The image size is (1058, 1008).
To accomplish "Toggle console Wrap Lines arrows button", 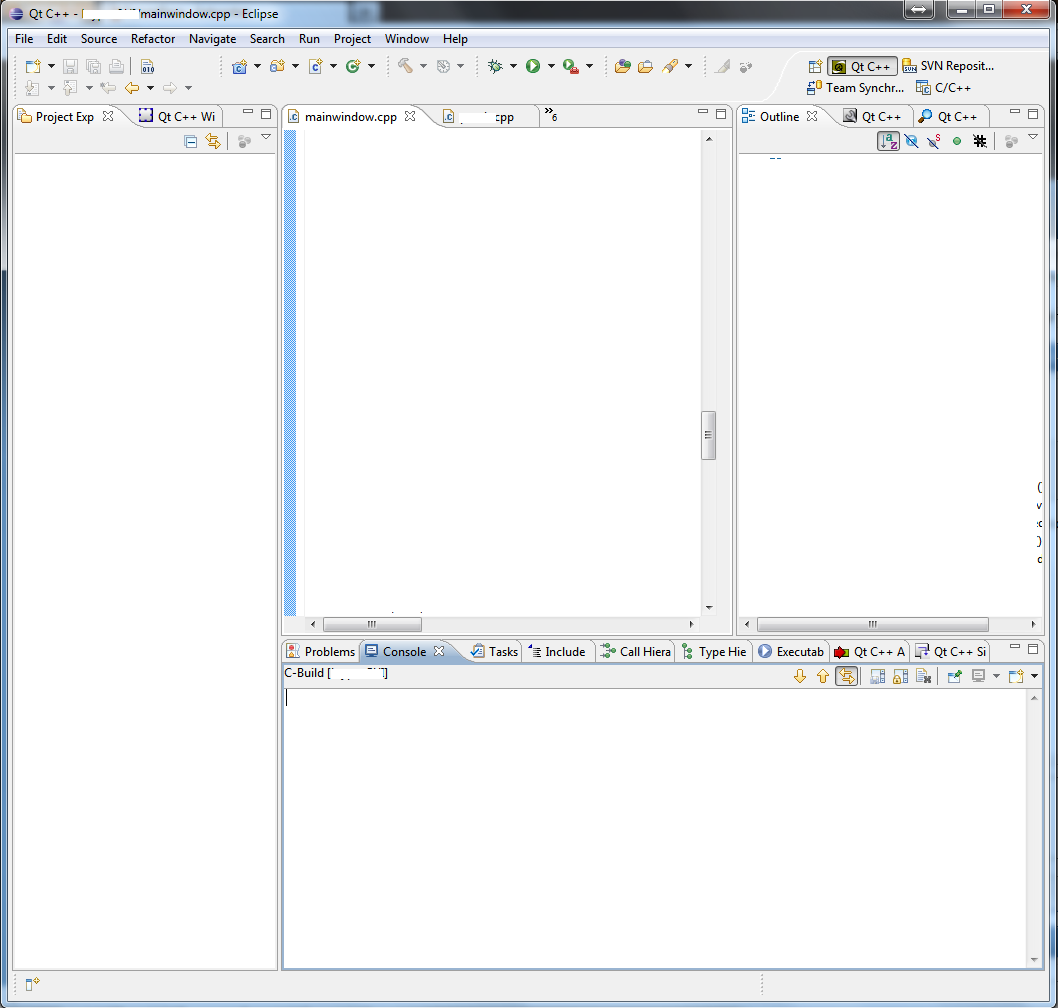I will pyautogui.click(x=847, y=676).
